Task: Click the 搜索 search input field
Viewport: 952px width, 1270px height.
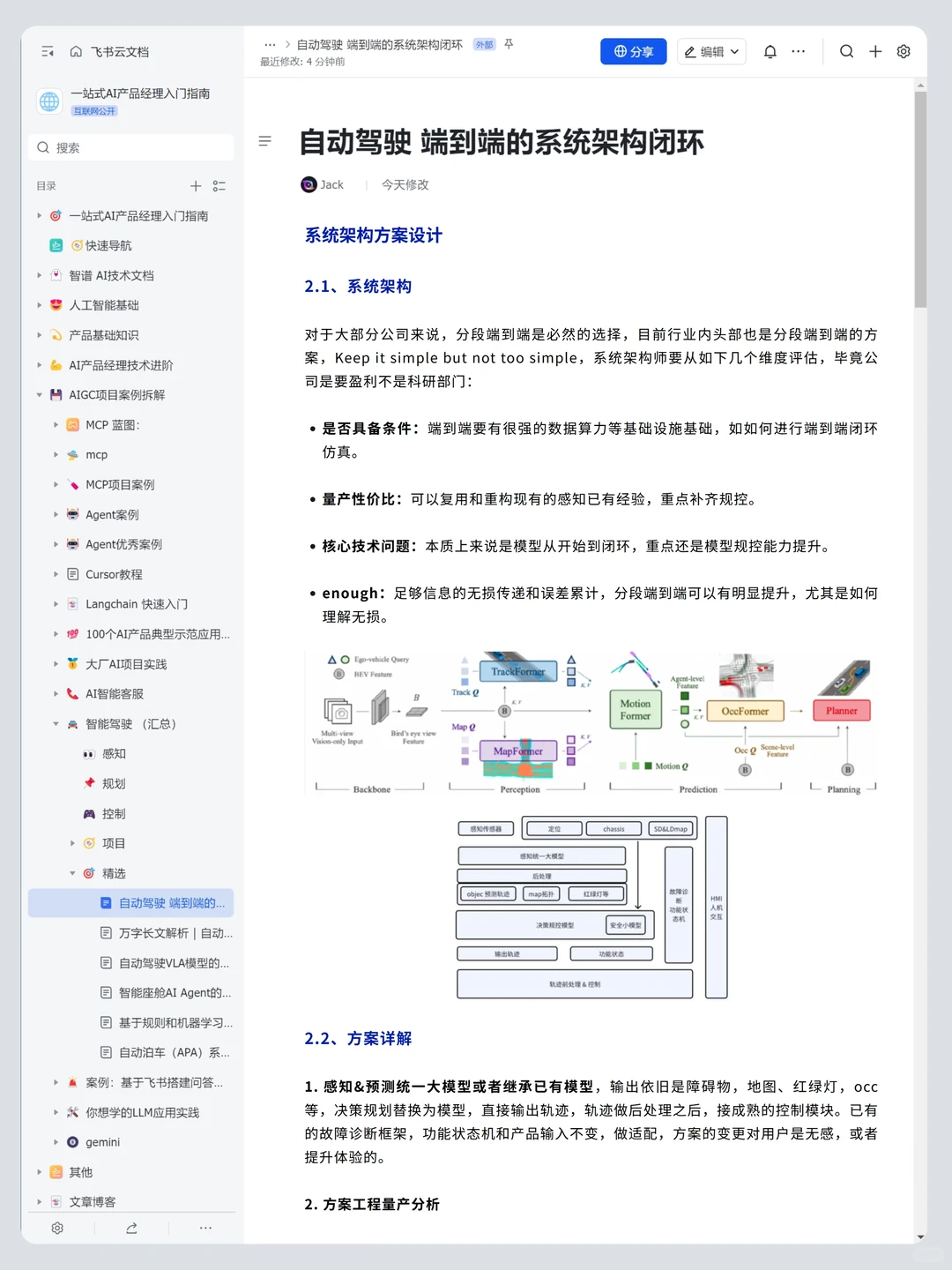Action: (130, 147)
